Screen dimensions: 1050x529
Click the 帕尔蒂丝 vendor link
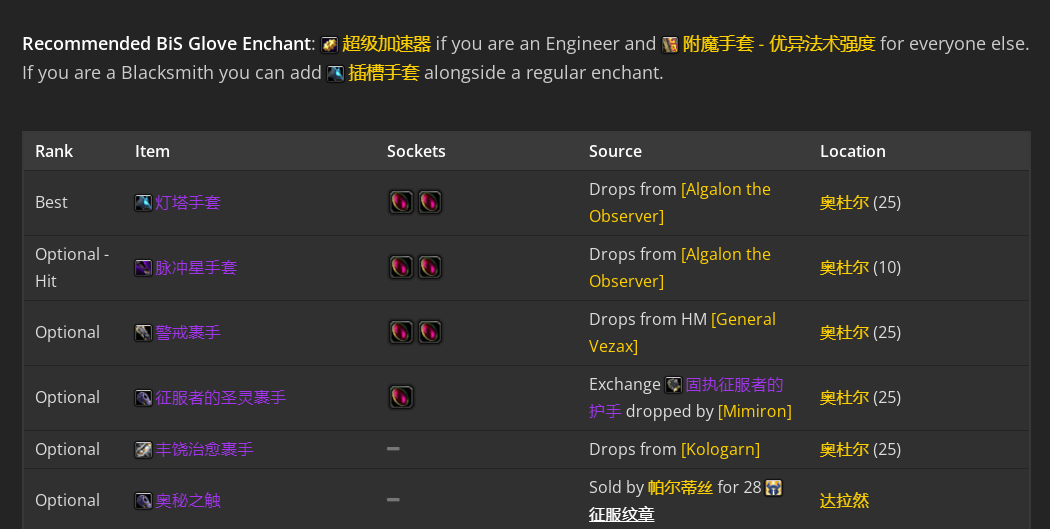pos(680,488)
